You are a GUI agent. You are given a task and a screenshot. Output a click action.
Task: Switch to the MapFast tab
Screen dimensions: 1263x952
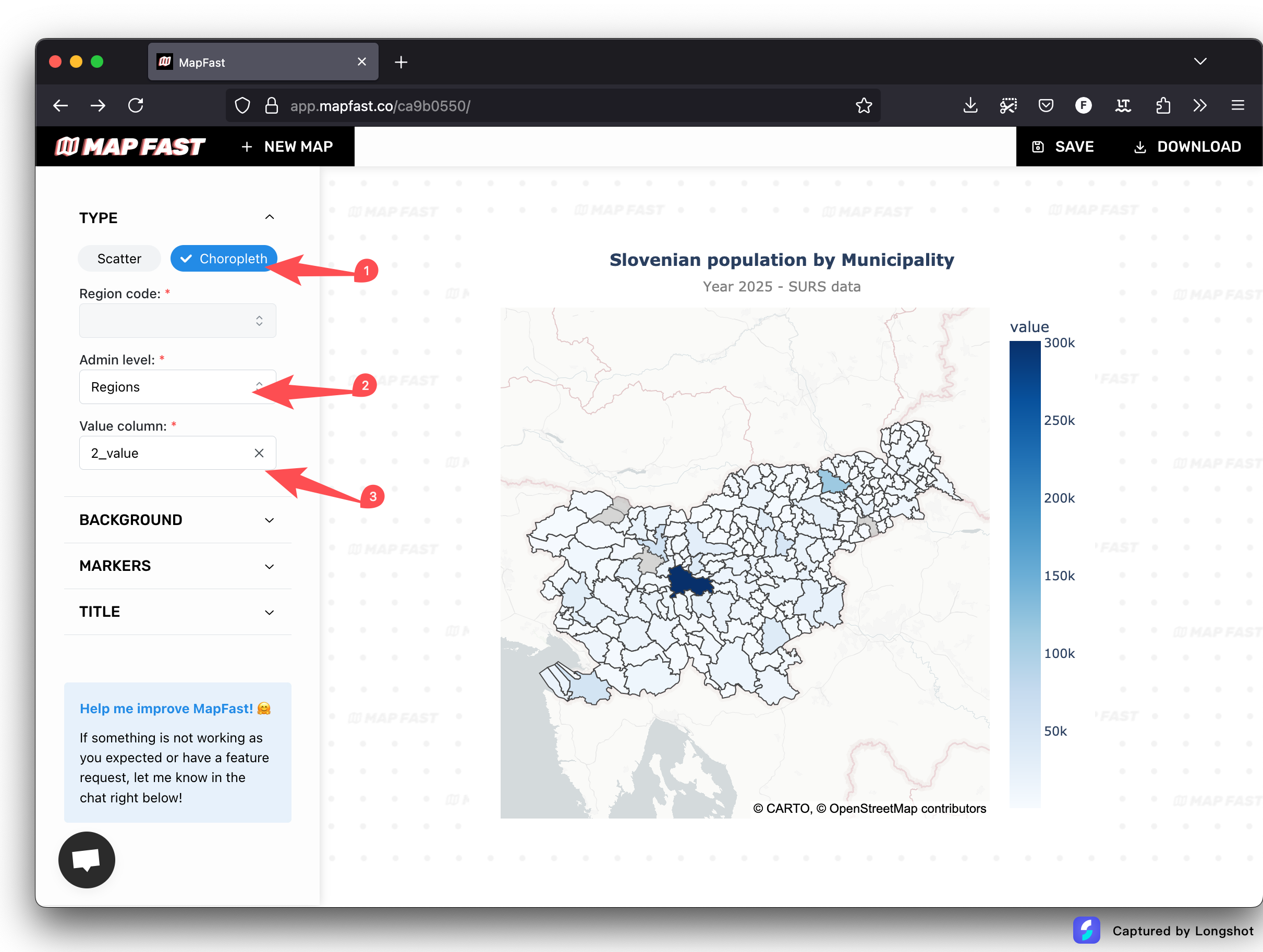click(x=263, y=62)
